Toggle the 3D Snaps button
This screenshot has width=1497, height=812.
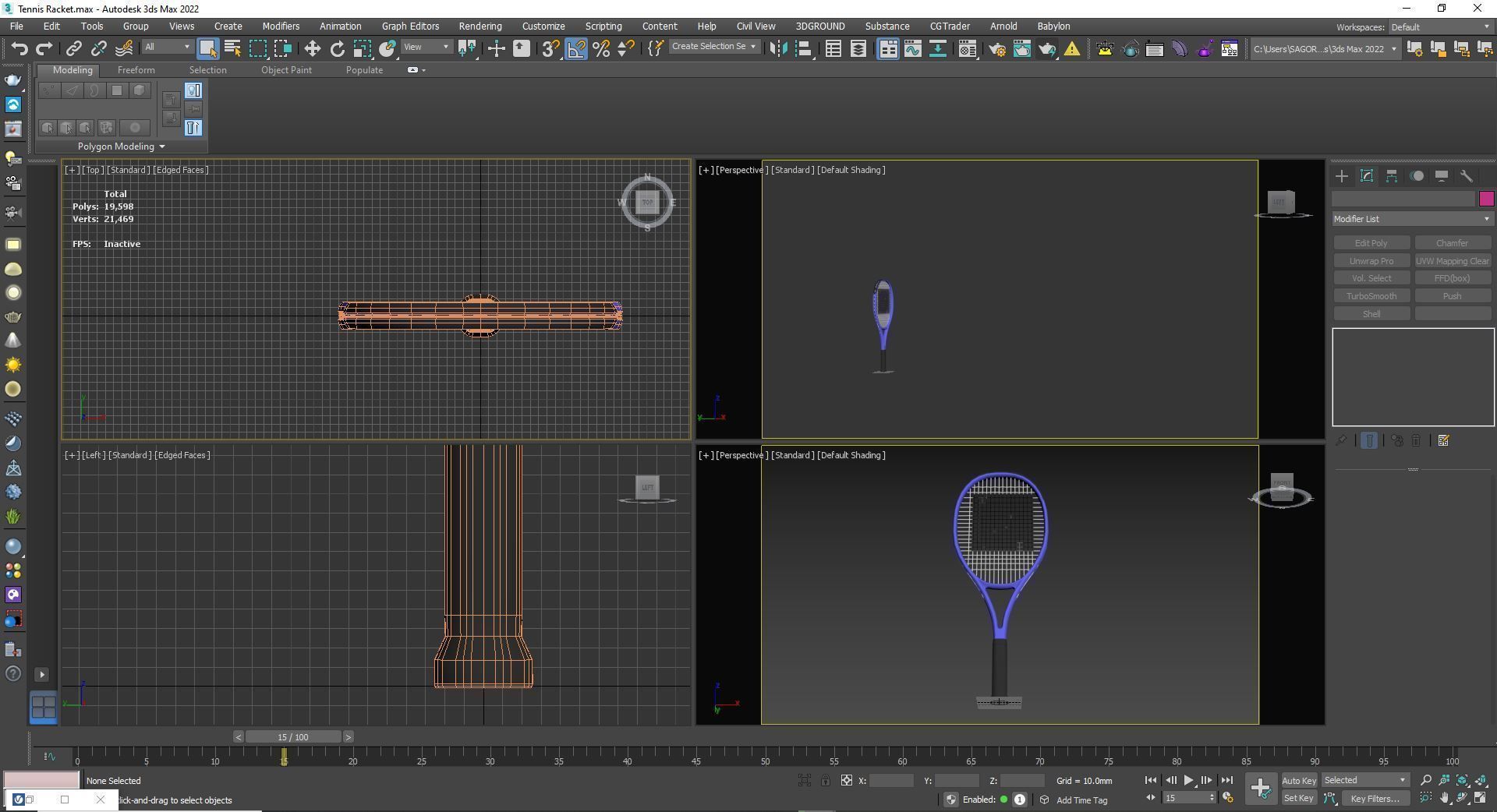coord(550,48)
